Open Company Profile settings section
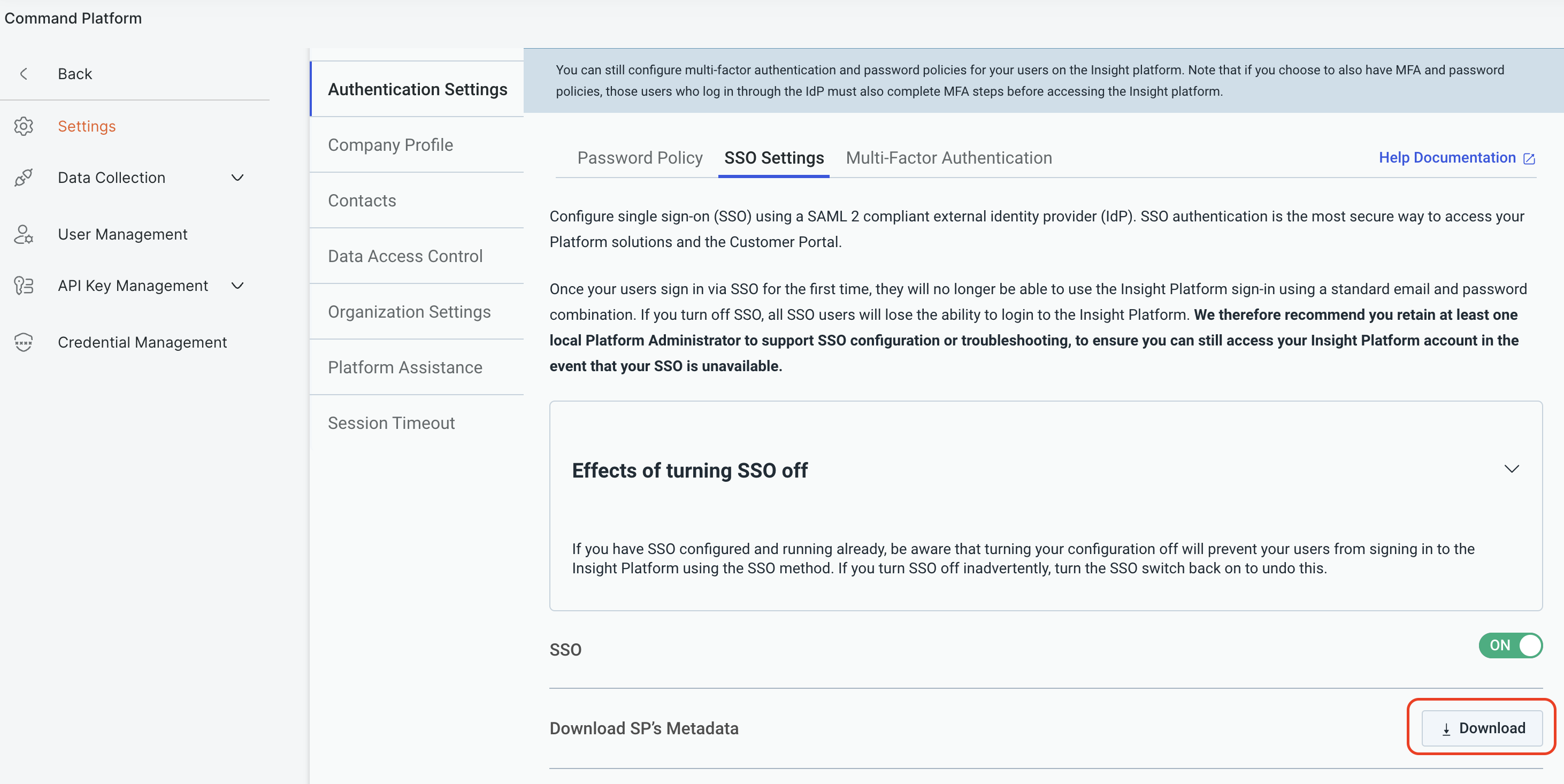 tap(390, 145)
